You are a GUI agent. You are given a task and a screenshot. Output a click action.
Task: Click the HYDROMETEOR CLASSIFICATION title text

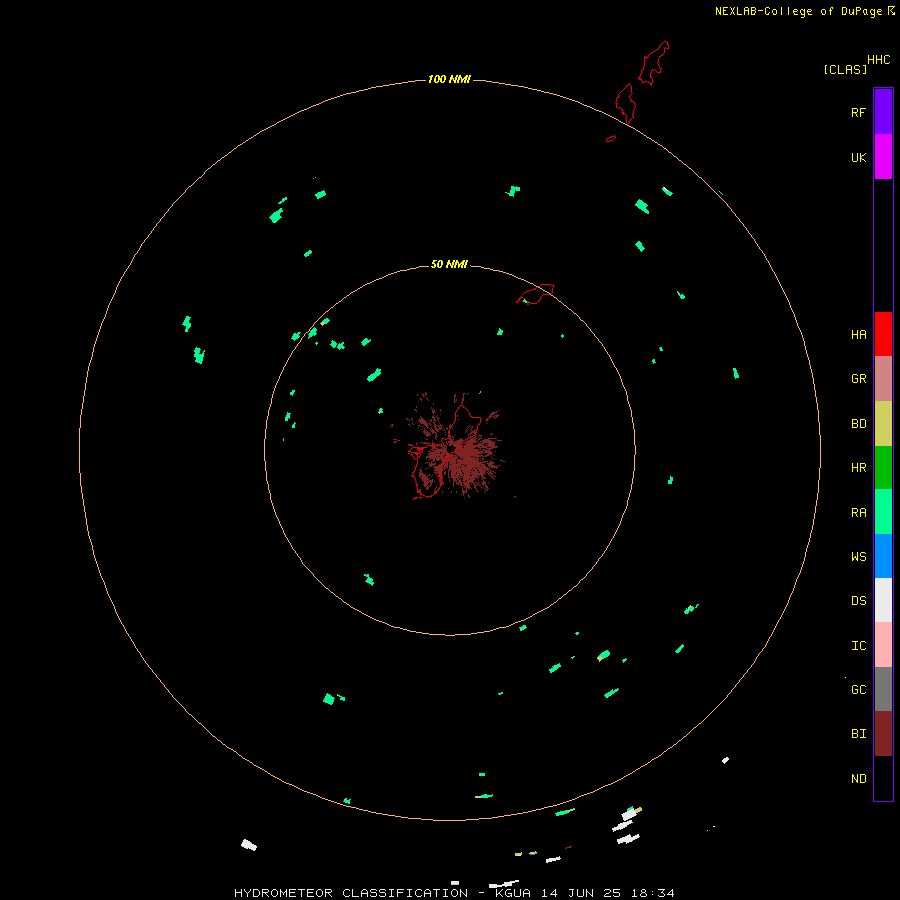pyautogui.click(x=351, y=893)
